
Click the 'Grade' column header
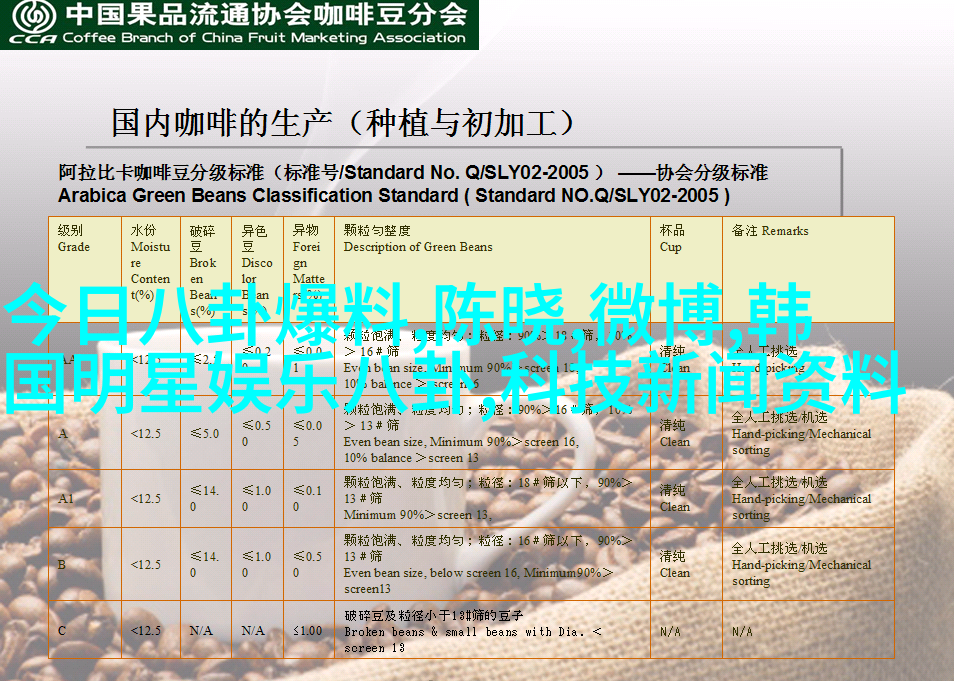click(74, 238)
